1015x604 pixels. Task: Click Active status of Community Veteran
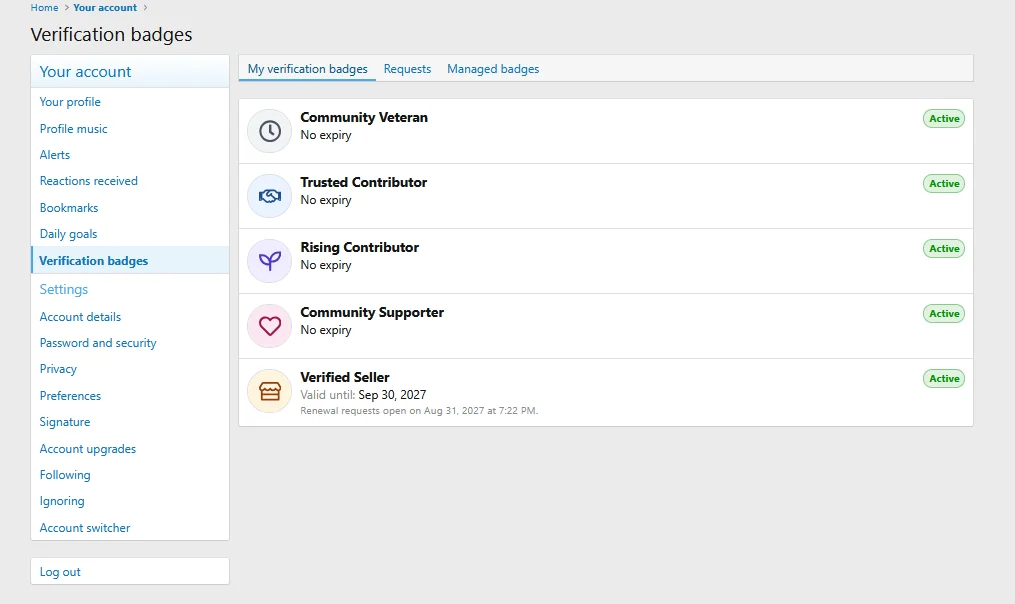pos(944,118)
